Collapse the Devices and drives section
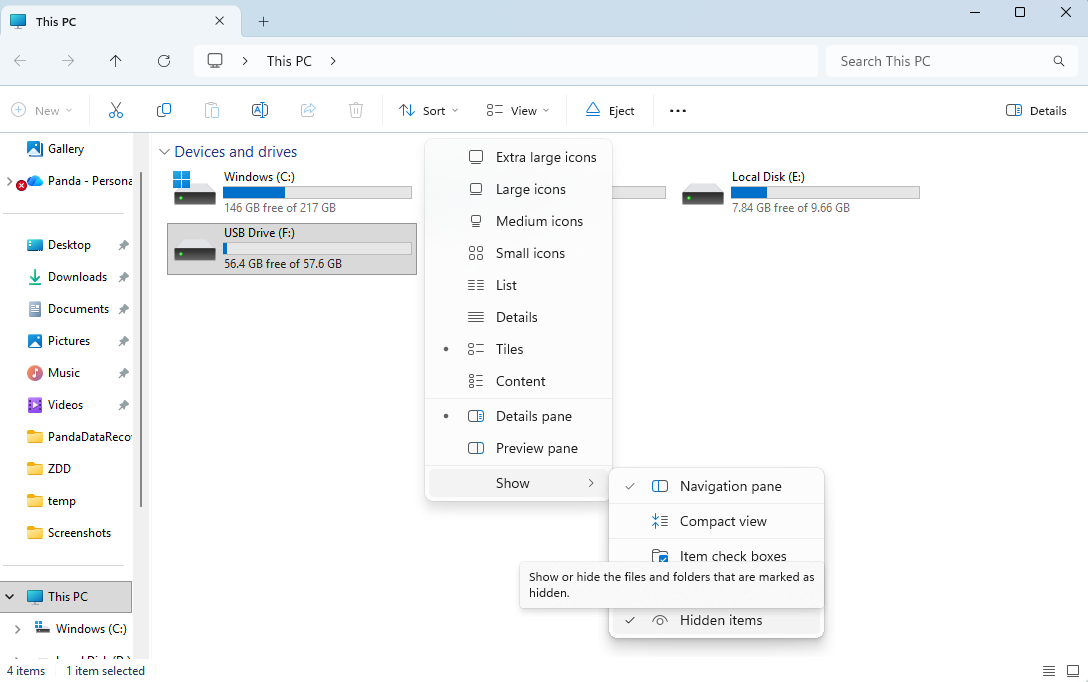This screenshot has height=682, width=1088. click(x=164, y=152)
